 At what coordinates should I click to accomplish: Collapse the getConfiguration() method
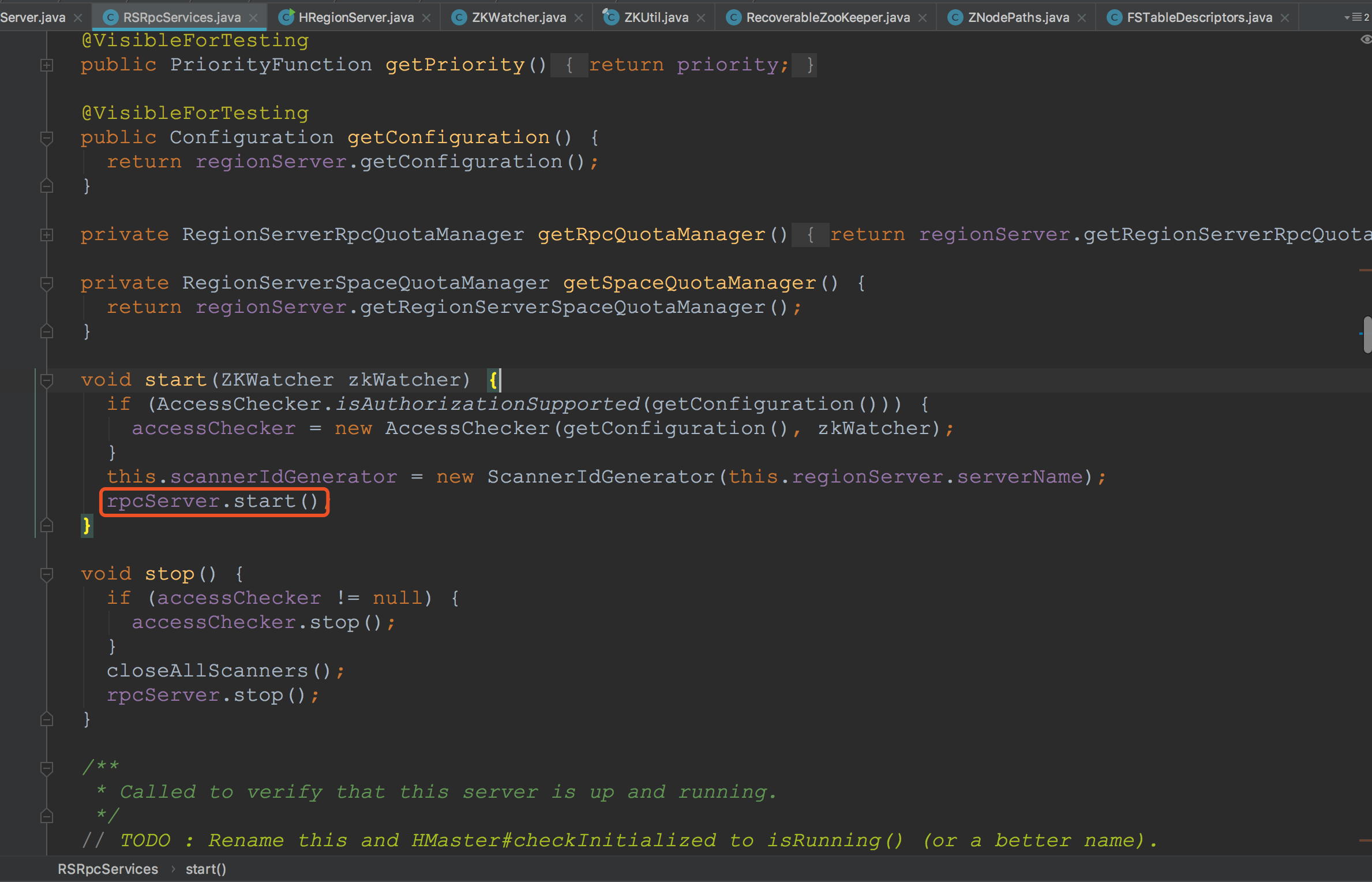click(x=47, y=138)
